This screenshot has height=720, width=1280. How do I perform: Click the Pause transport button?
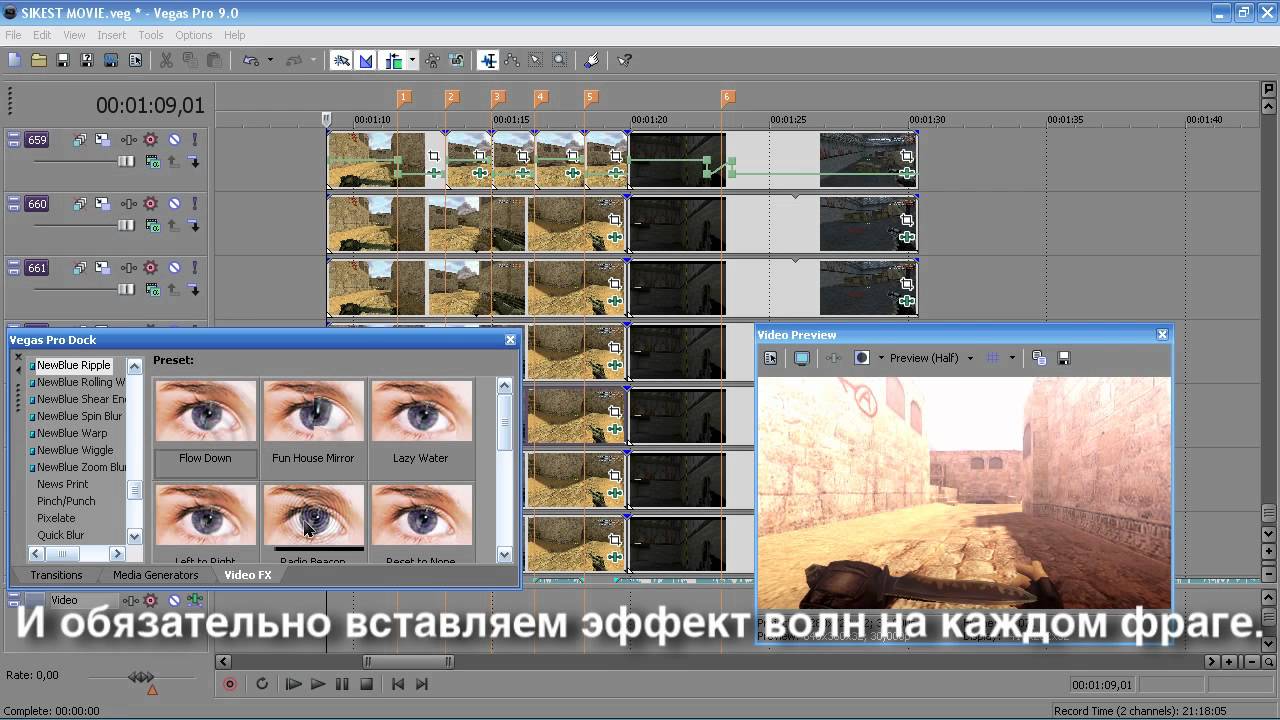[x=342, y=684]
